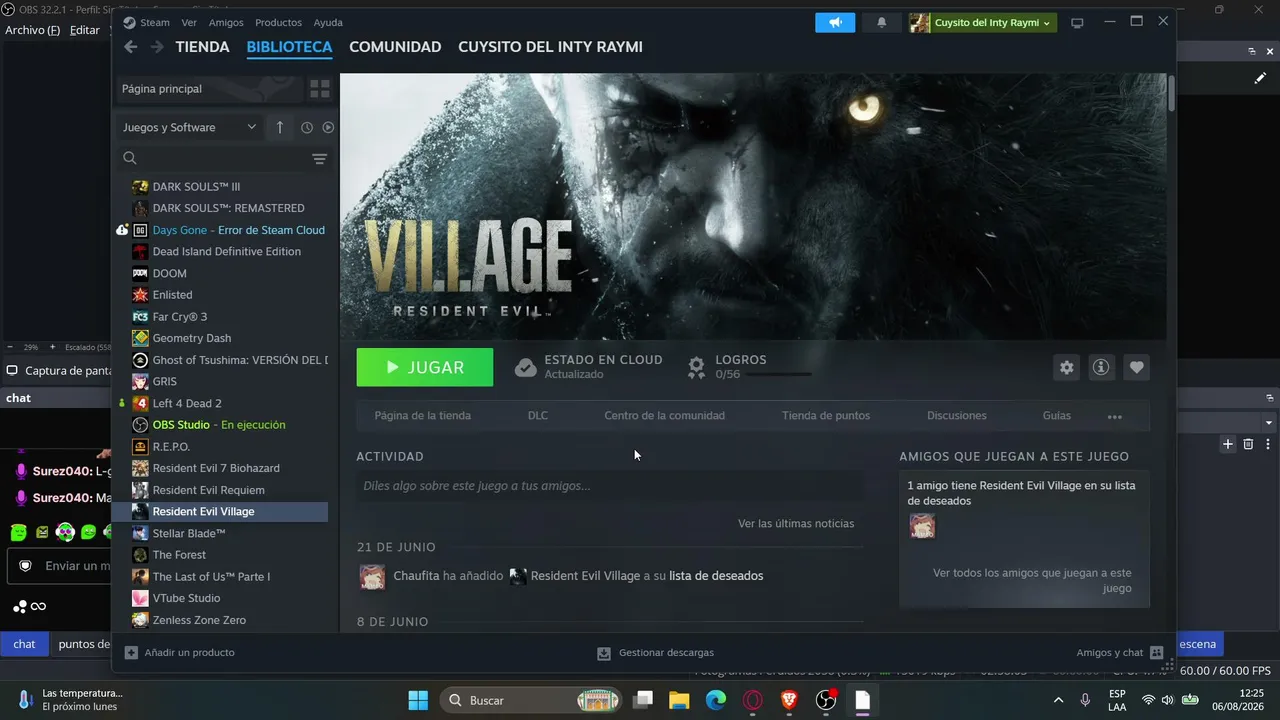Open Brave browser from the taskbar

789,700
